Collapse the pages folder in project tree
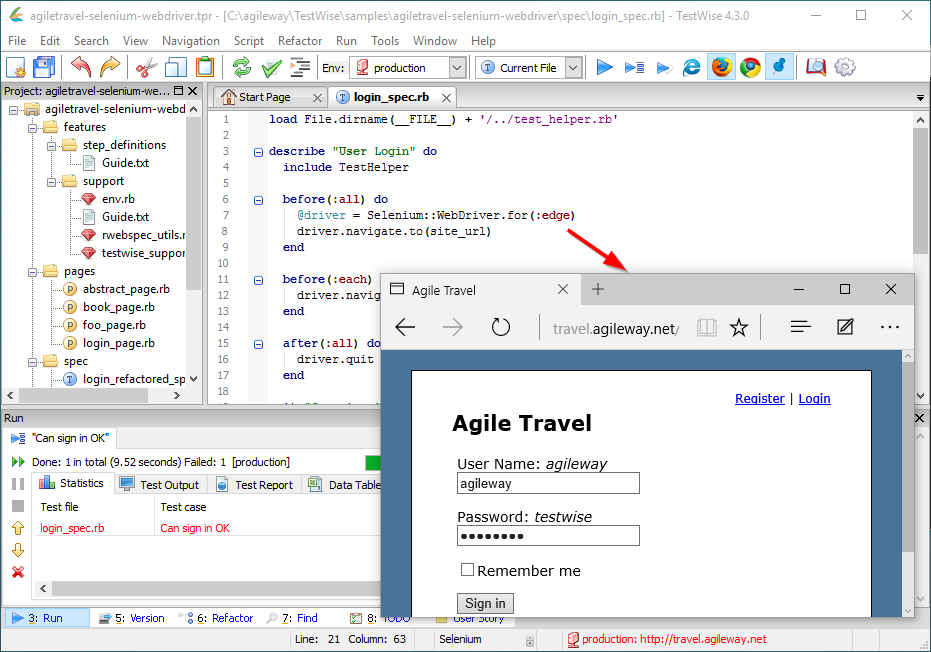 click(x=31, y=271)
